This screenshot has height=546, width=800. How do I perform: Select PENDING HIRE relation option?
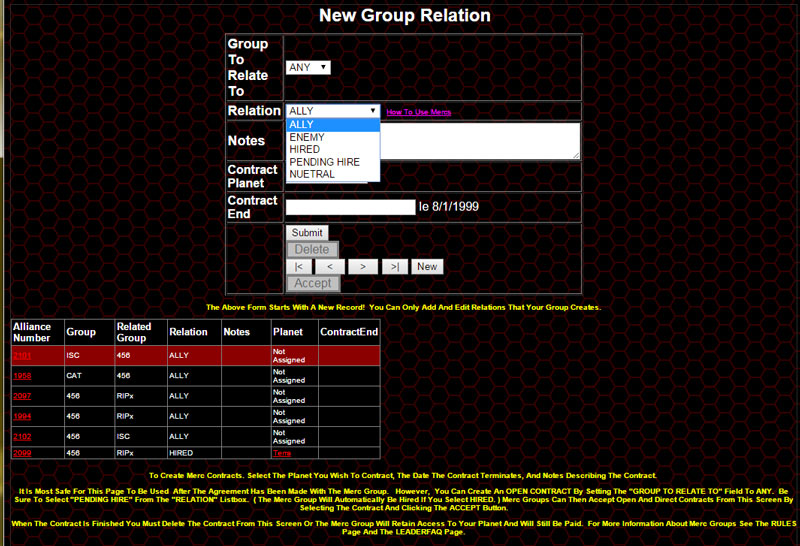tap(333, 162)
